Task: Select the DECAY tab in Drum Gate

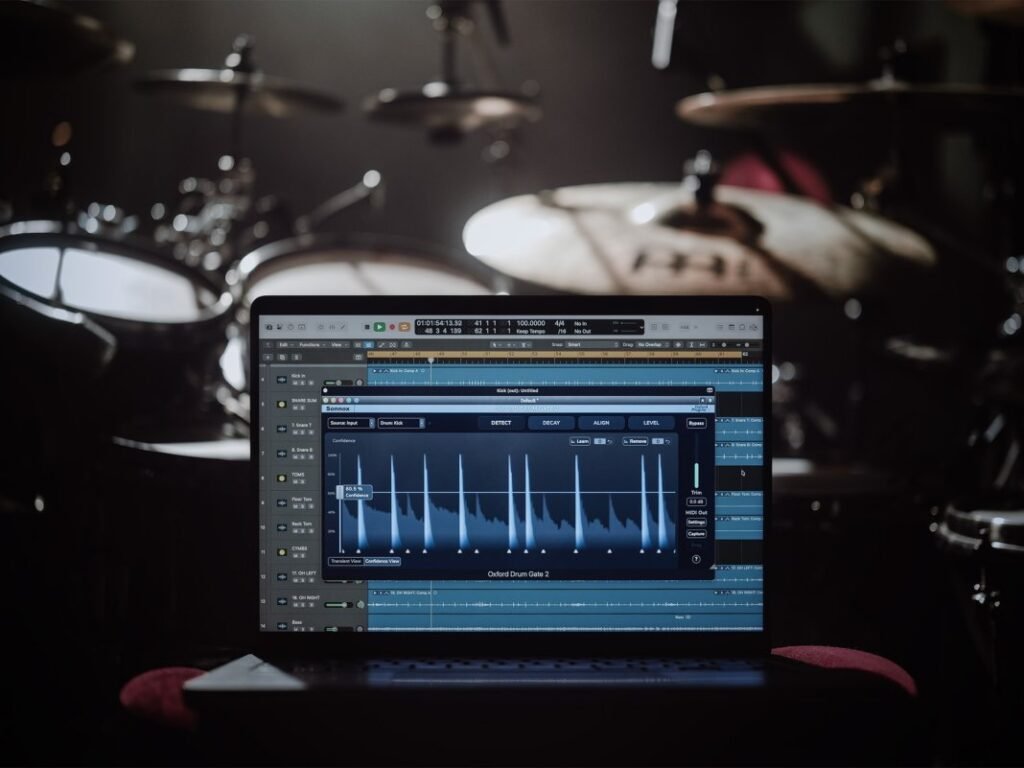Action: click(x=550, y=423)
